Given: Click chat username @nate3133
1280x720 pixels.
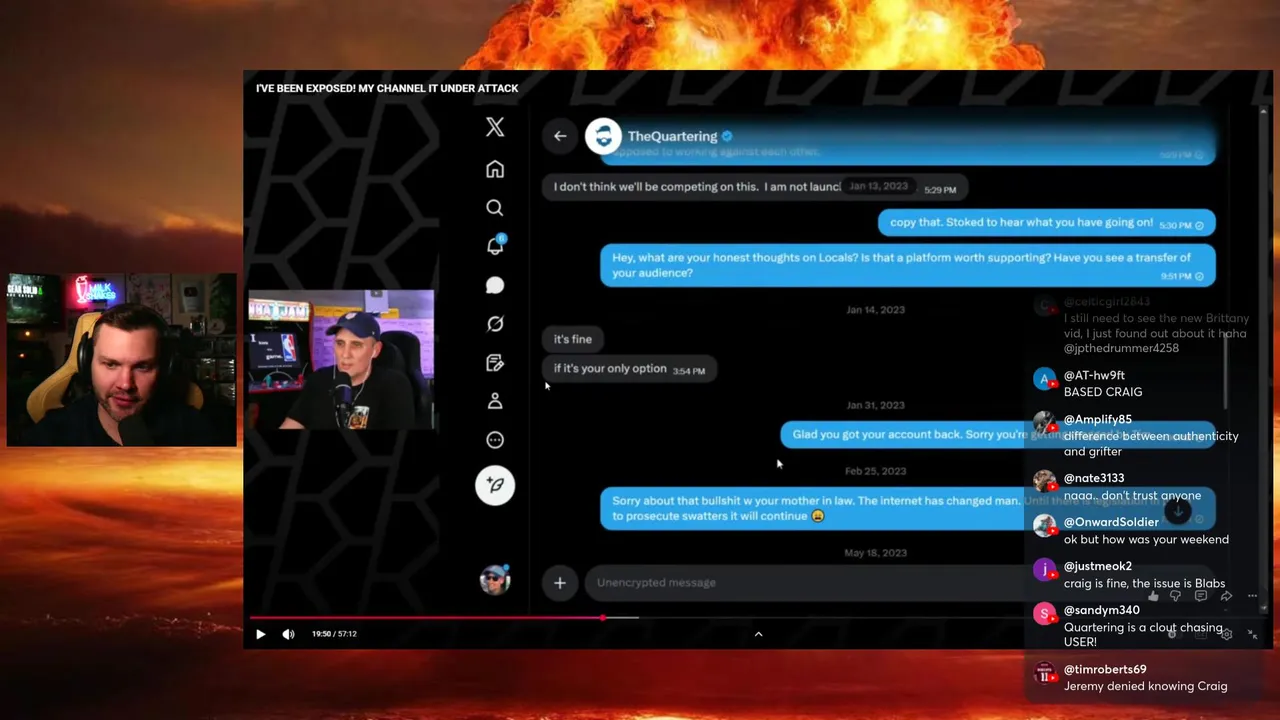Looking at the screenshot, I should click(x=1094, y=478).
